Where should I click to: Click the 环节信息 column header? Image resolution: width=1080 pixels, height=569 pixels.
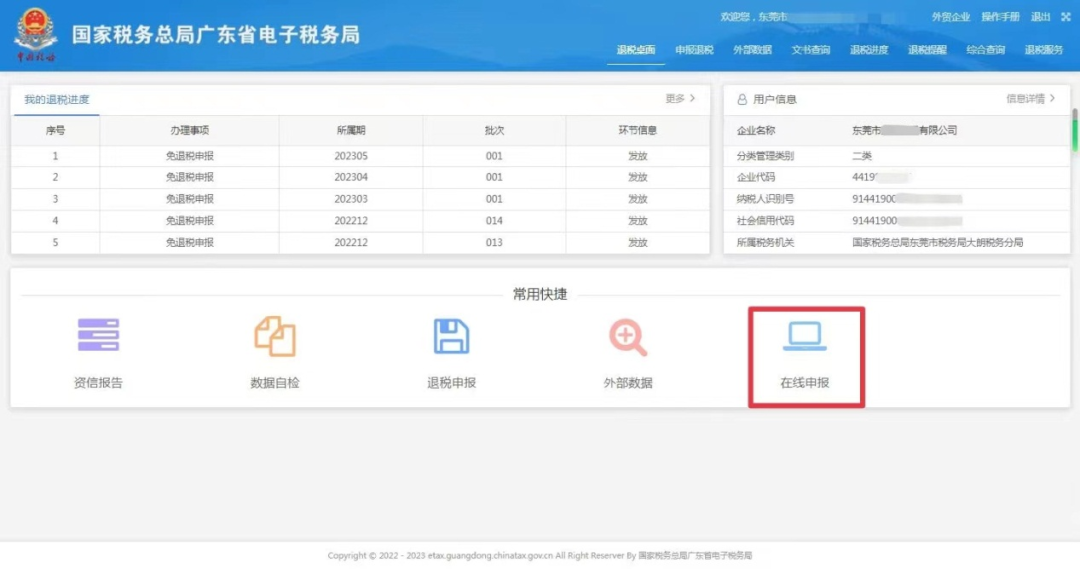point(637,130)
